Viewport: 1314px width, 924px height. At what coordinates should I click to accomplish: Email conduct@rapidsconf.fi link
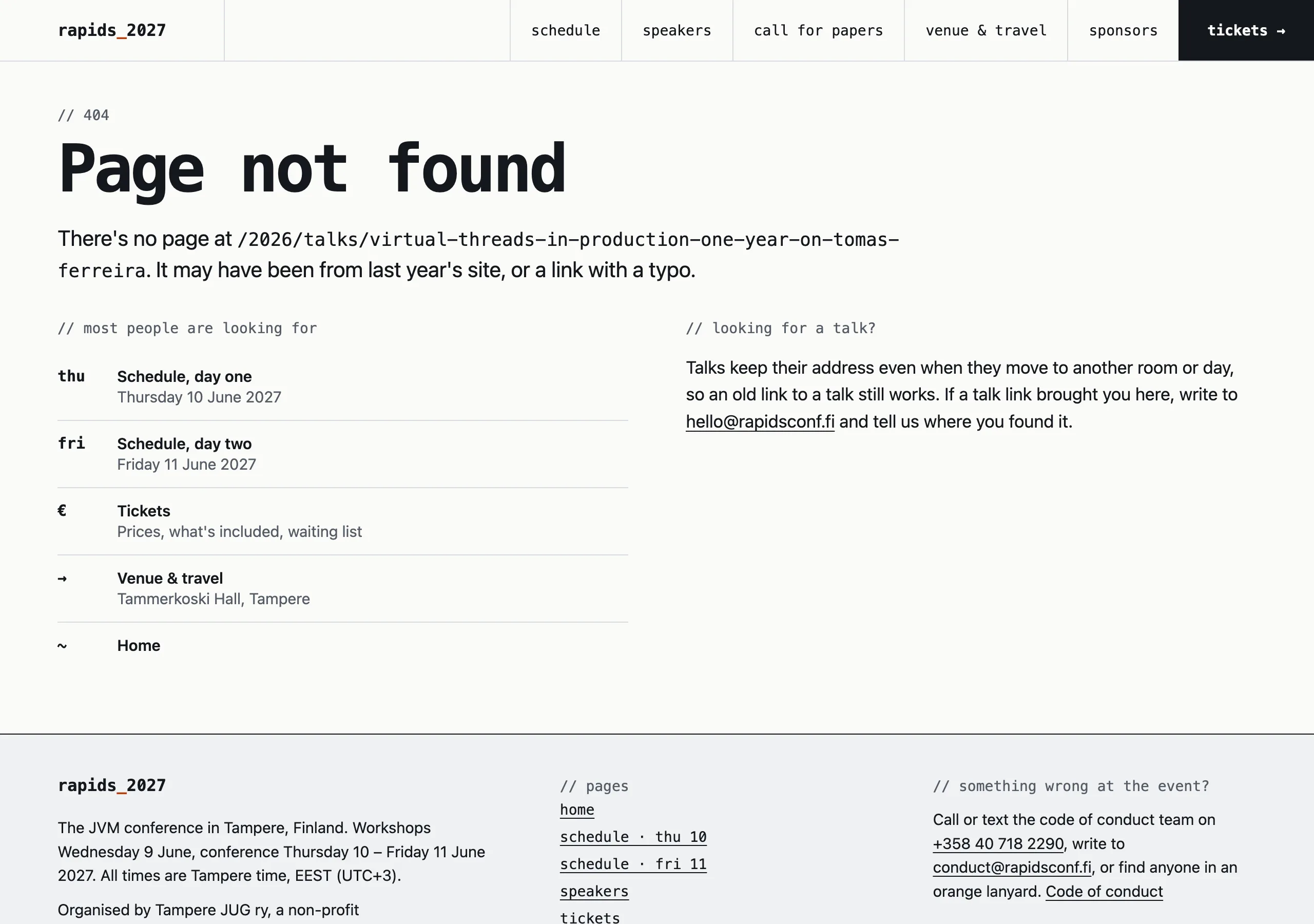coord(1012,868)
